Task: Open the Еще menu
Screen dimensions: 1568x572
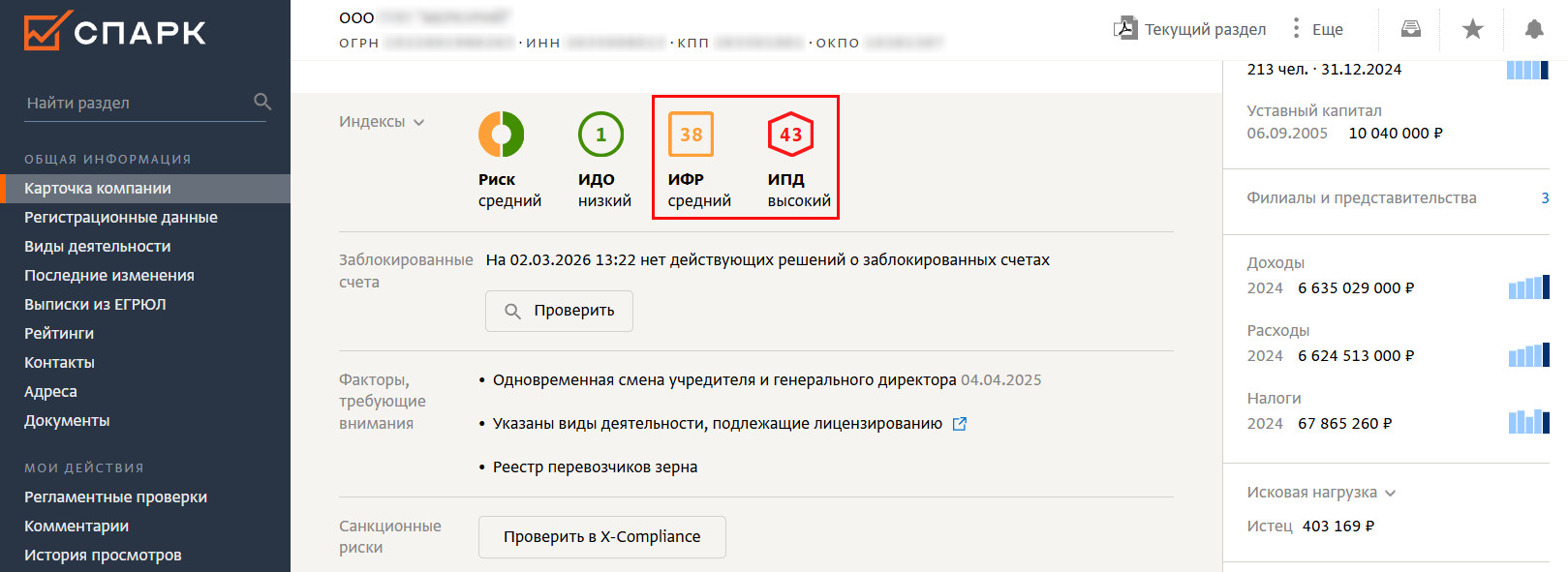Action: (x=1318, y=29)
